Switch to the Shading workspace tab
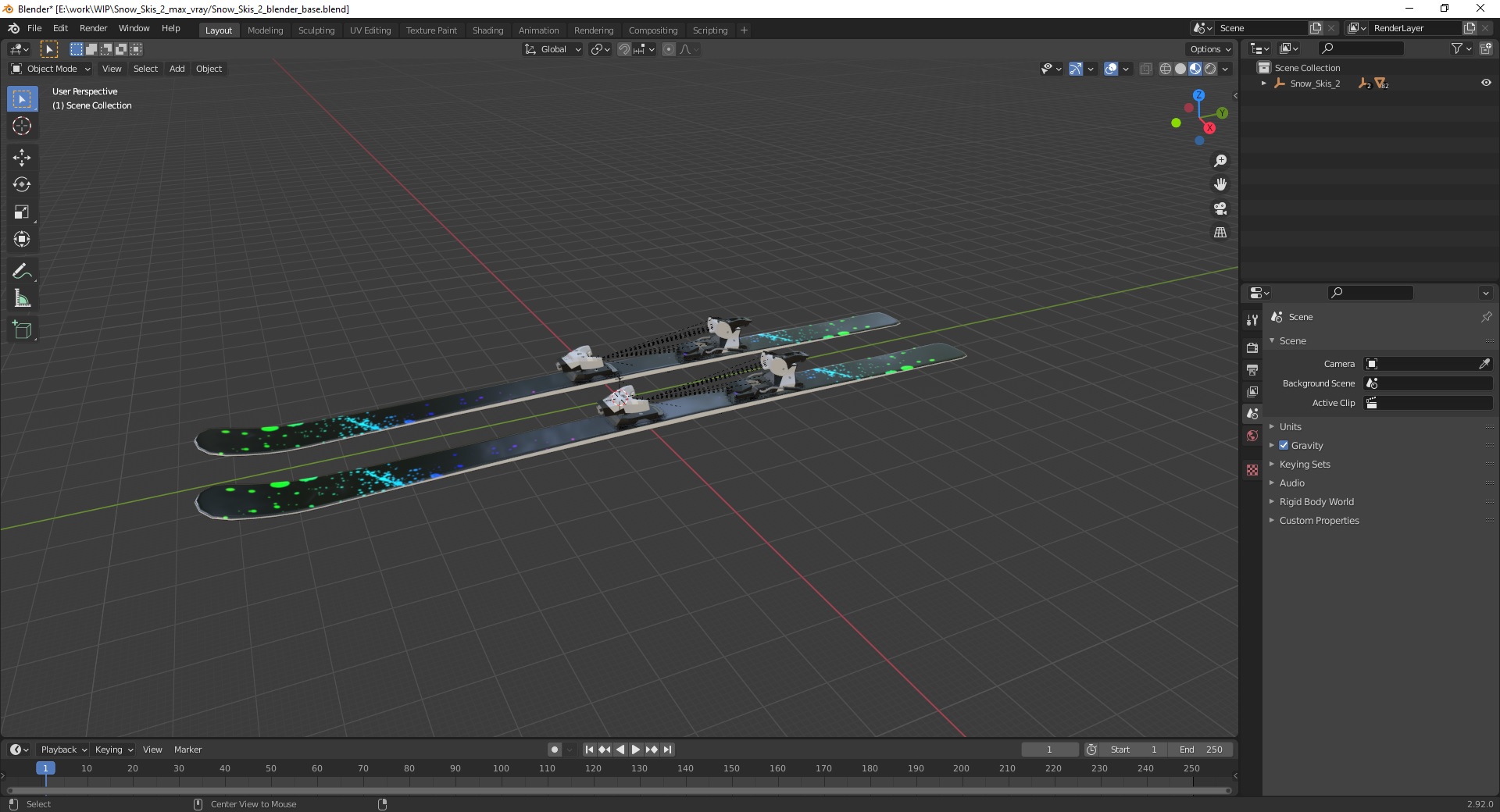 coord(487,30)
